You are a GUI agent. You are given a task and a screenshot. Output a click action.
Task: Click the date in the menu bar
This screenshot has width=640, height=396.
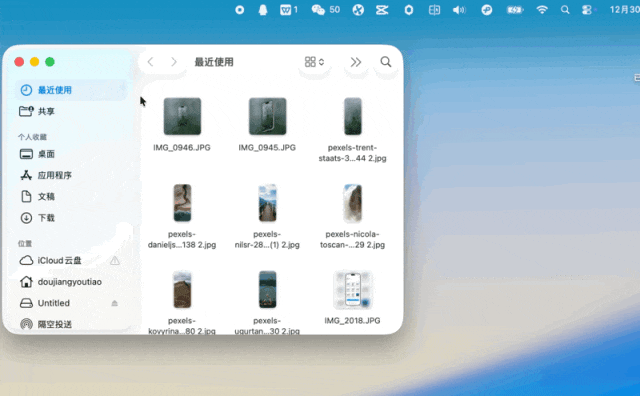[624, 10]
